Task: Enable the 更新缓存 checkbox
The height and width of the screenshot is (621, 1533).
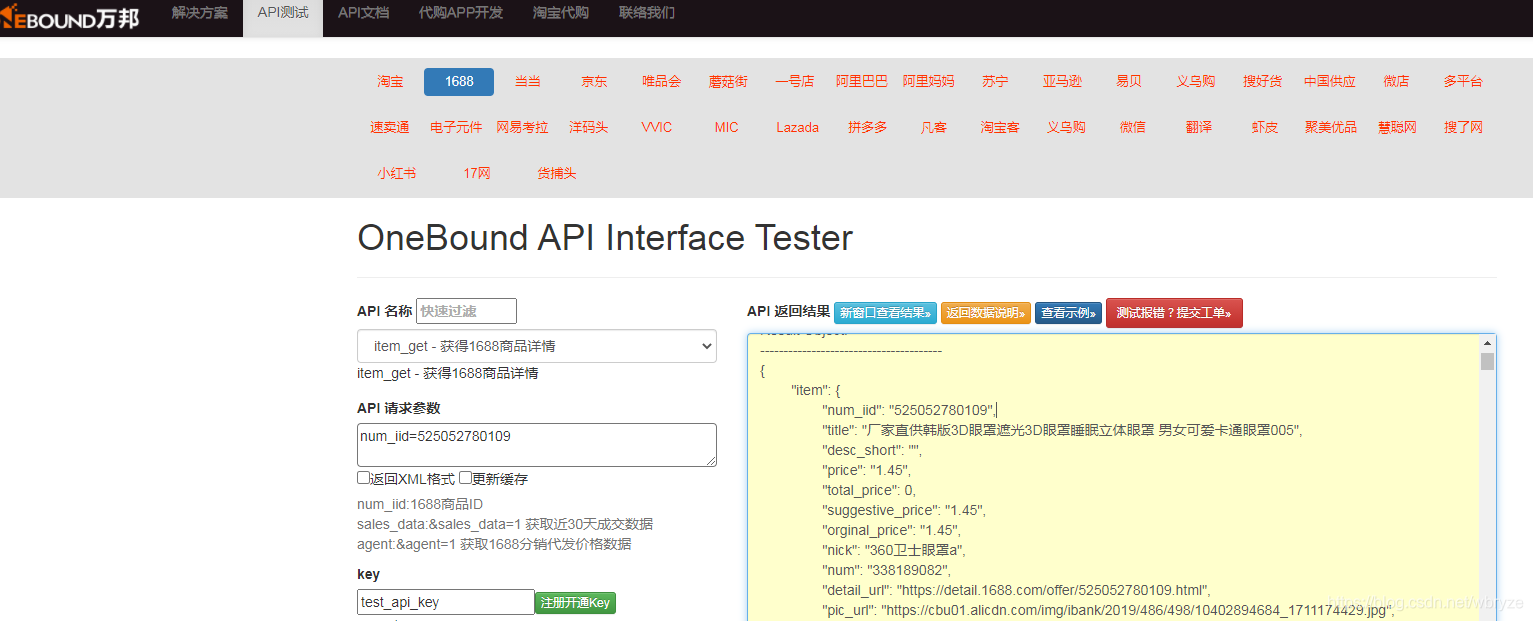Action: [465, 478]
